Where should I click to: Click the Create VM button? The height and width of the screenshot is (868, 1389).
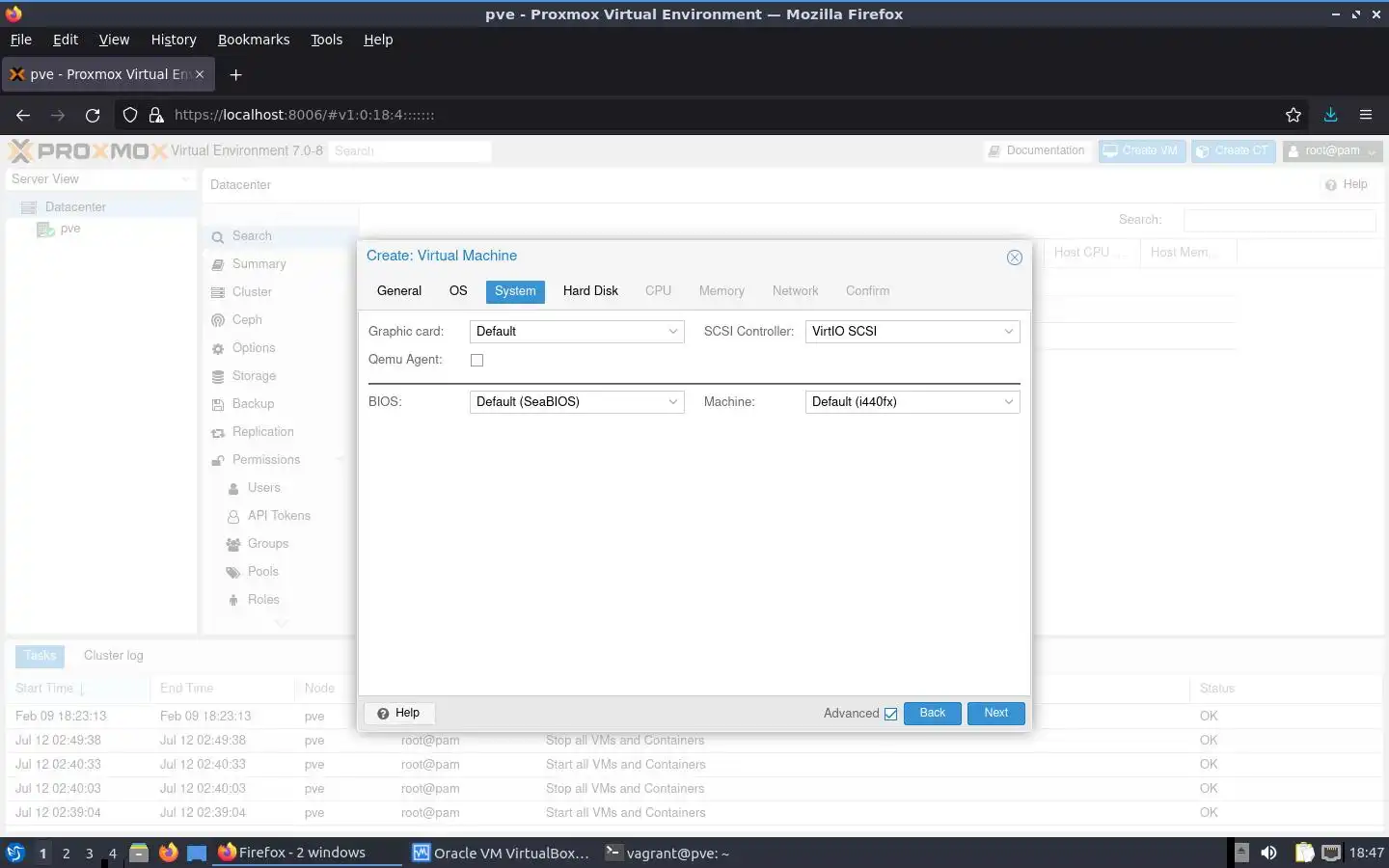tap(1141, 151)
